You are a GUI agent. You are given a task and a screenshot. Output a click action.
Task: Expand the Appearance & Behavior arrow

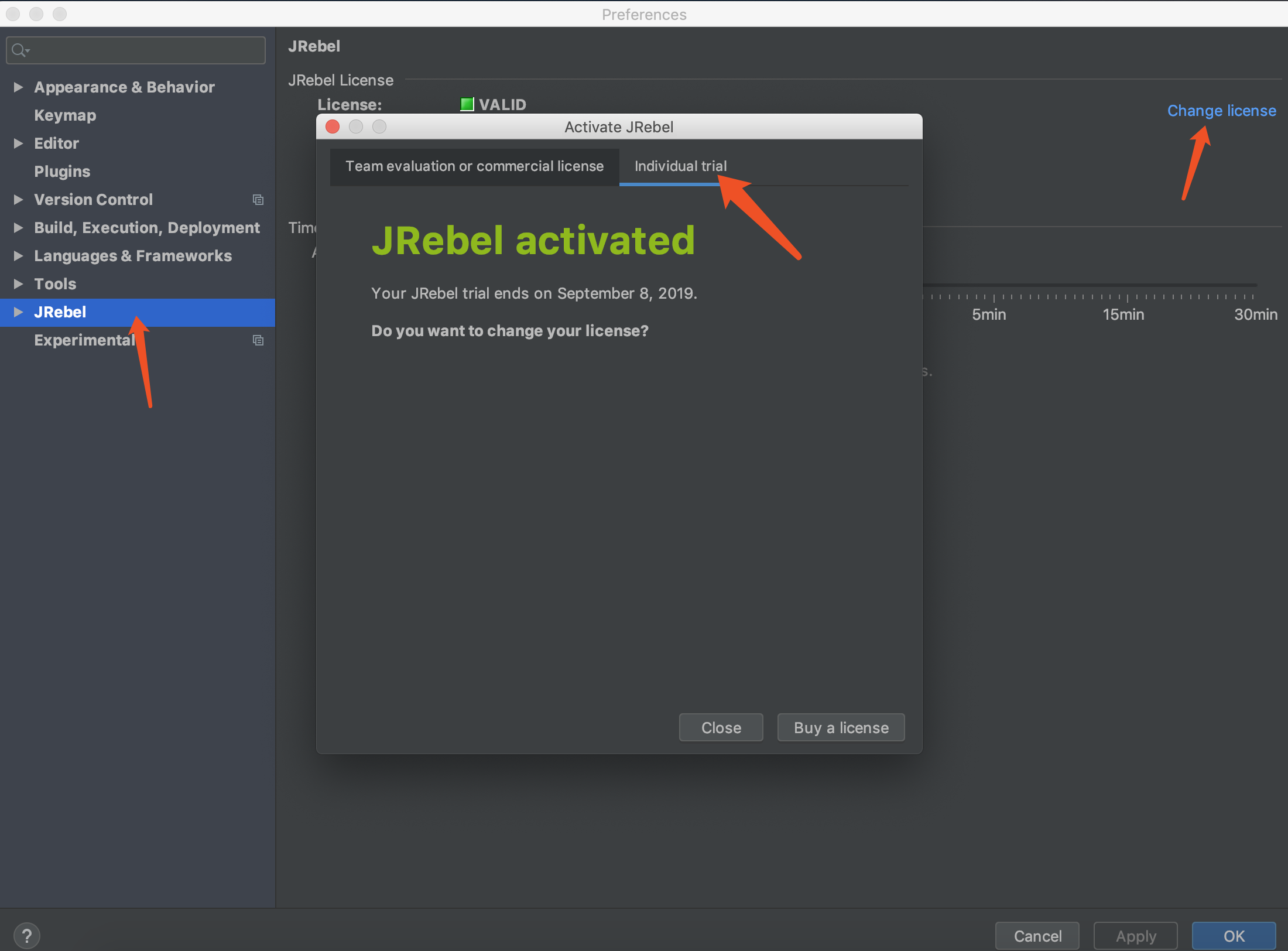click(x=18, y=87)
